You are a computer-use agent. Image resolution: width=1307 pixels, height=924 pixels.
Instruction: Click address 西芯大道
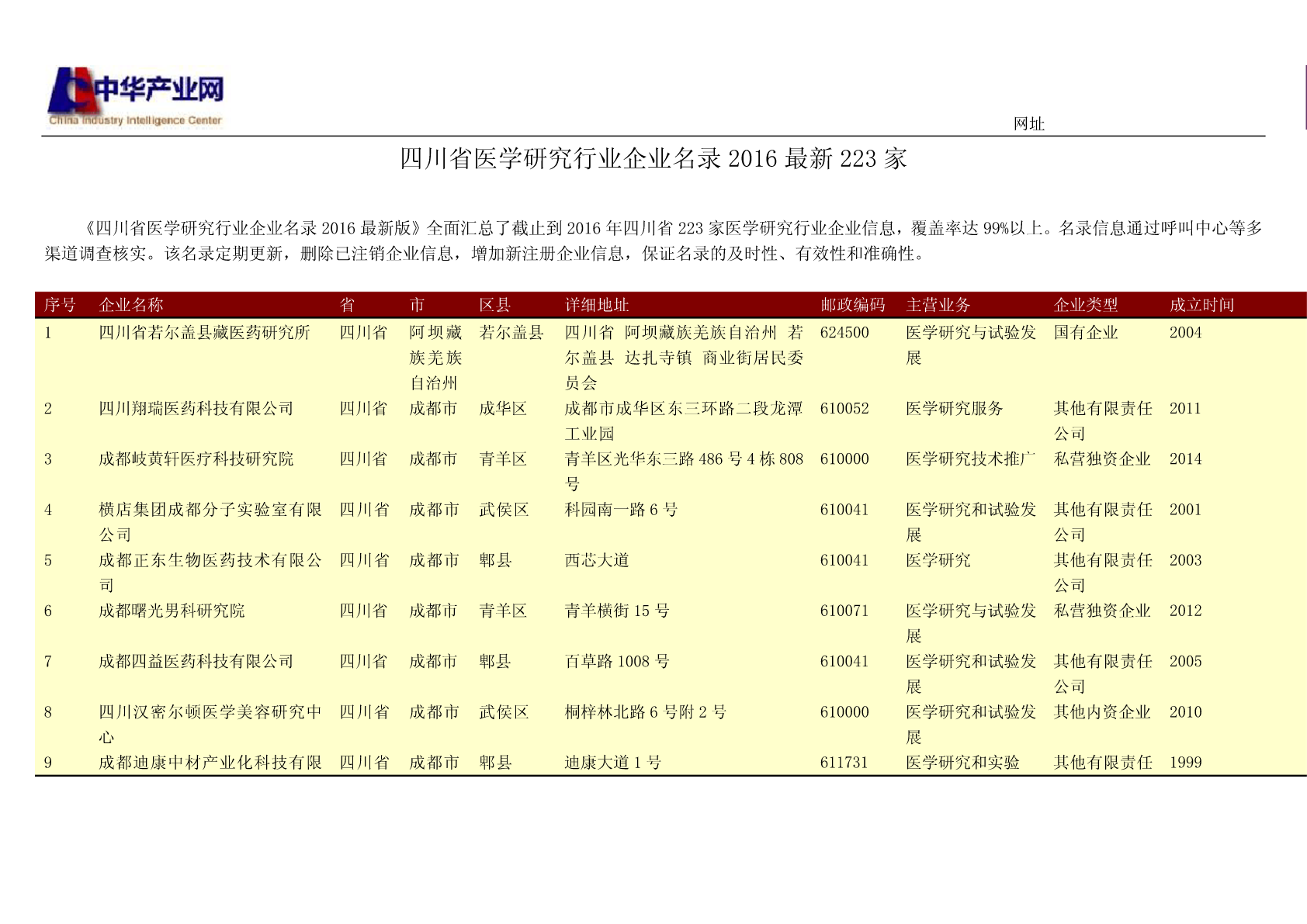tap(597, 560)
